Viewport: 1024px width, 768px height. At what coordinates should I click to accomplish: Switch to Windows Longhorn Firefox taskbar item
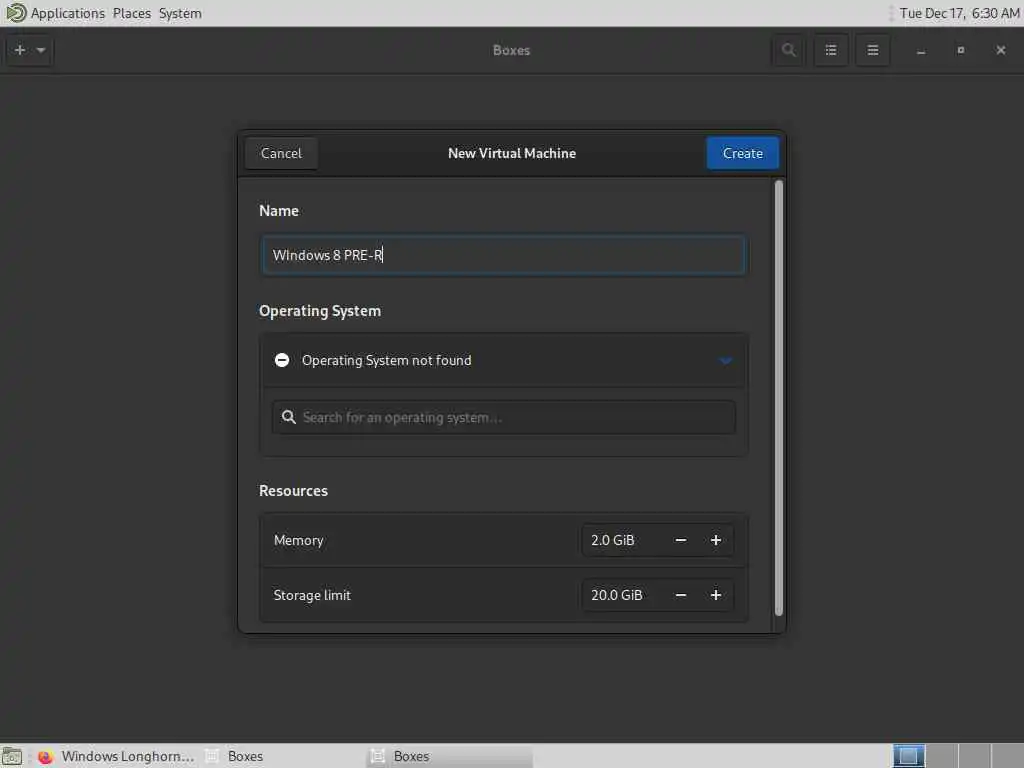pyautogui.click(x=116, y=756)
